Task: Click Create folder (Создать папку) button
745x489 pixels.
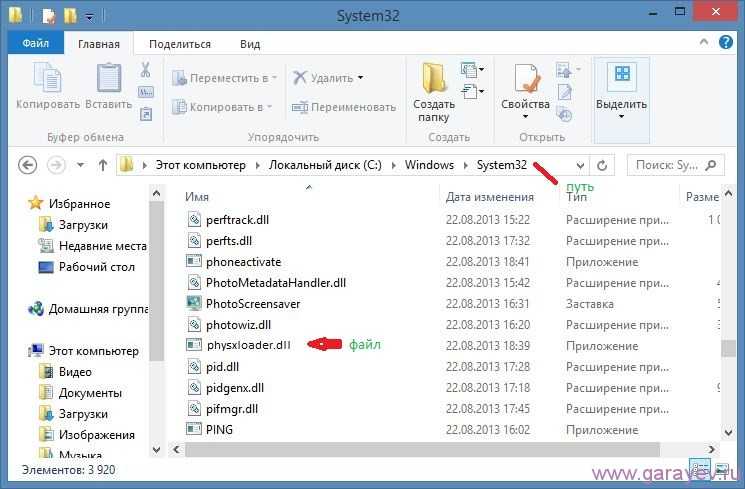Action: (433, 93)
